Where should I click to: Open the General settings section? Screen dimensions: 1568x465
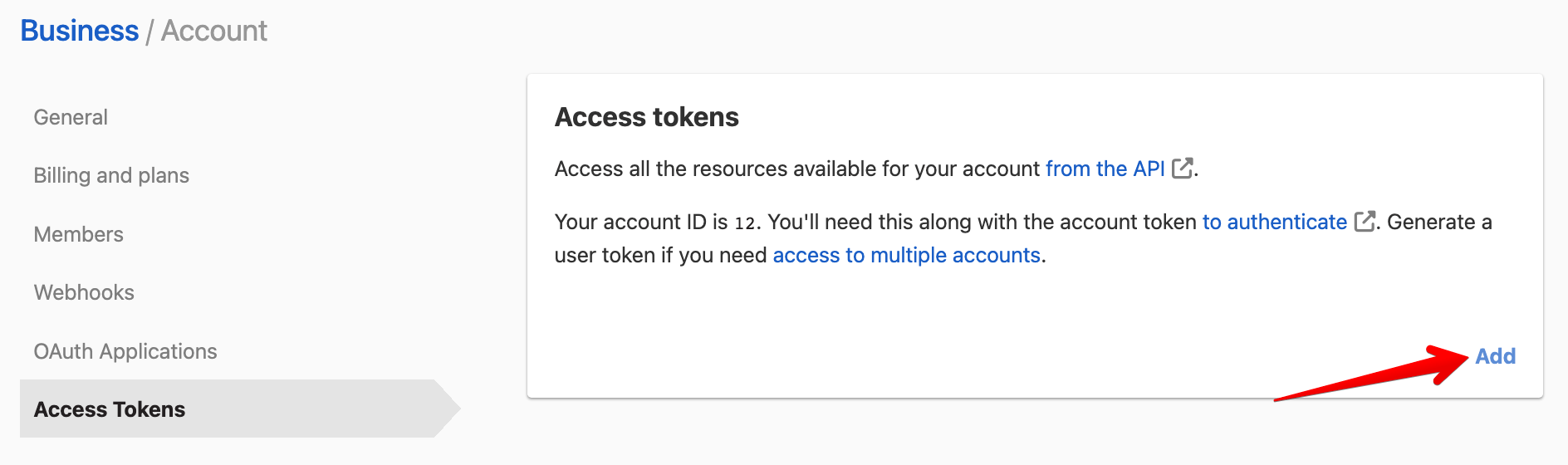click(x=71, y=117)
